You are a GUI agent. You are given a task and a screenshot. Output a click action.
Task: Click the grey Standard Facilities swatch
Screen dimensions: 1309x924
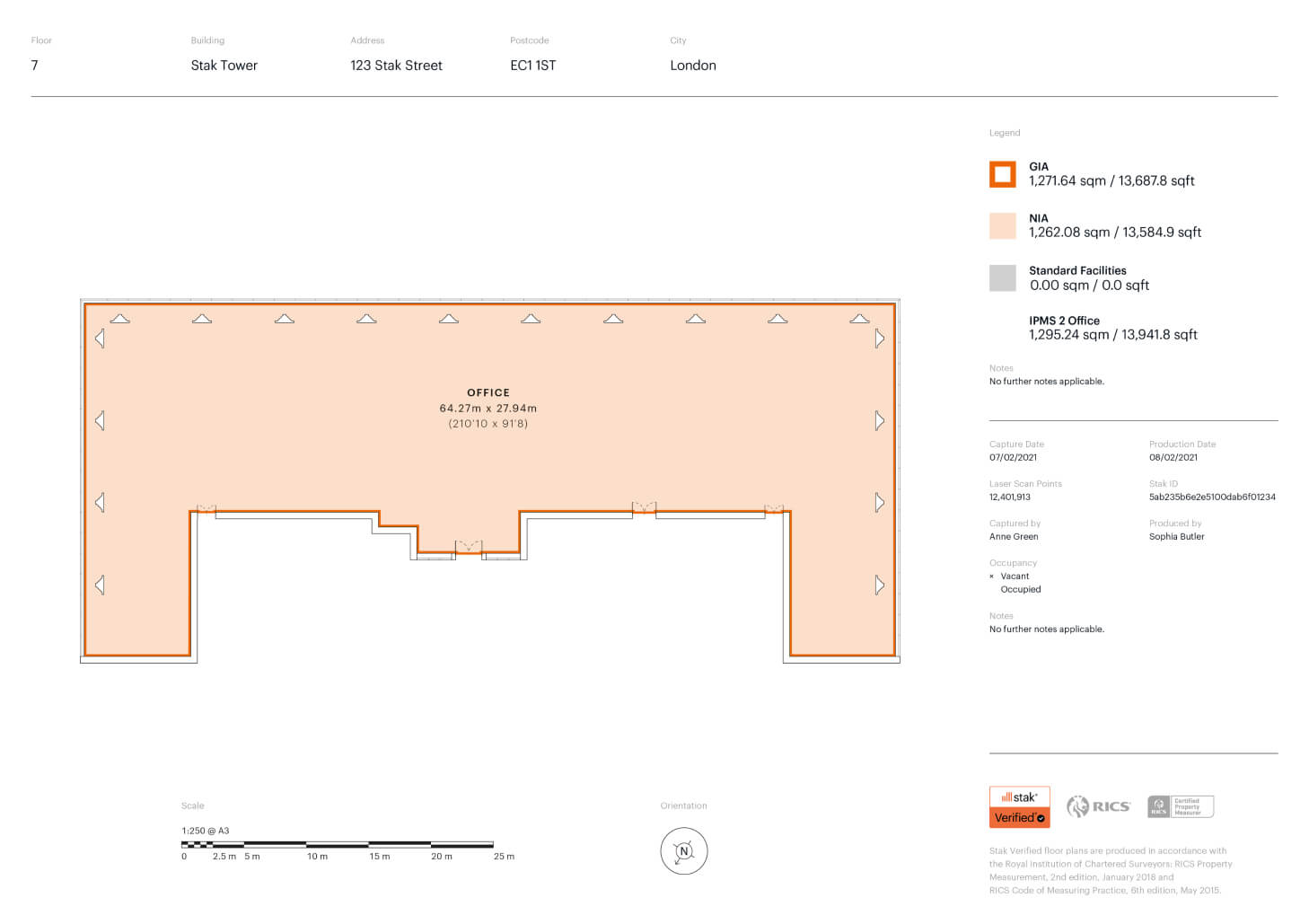pyautogui.click(x=1002, y=277)
